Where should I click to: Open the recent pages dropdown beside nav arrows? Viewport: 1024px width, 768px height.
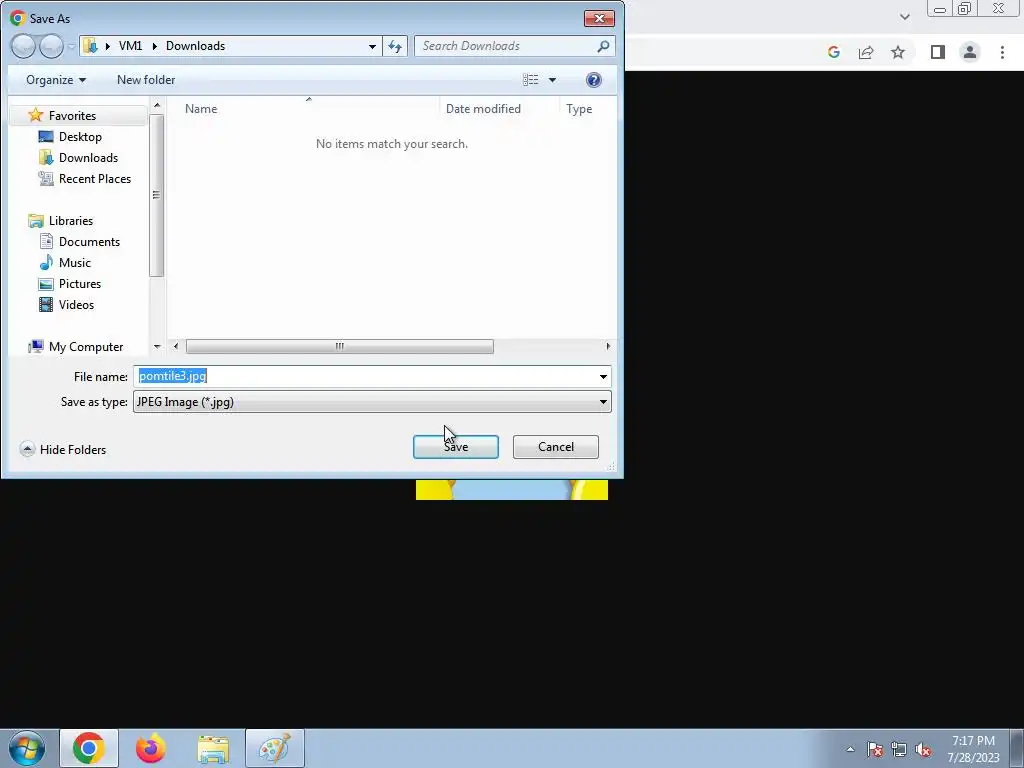[x=71, y=46]
